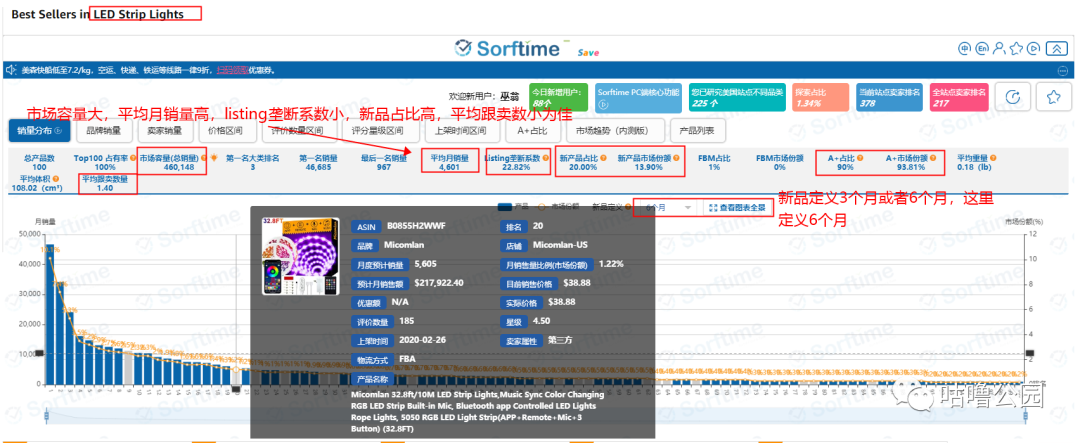Click help icon next to 新品定义
This screenshot has width=1080, height=443.
tap(628, 207)
